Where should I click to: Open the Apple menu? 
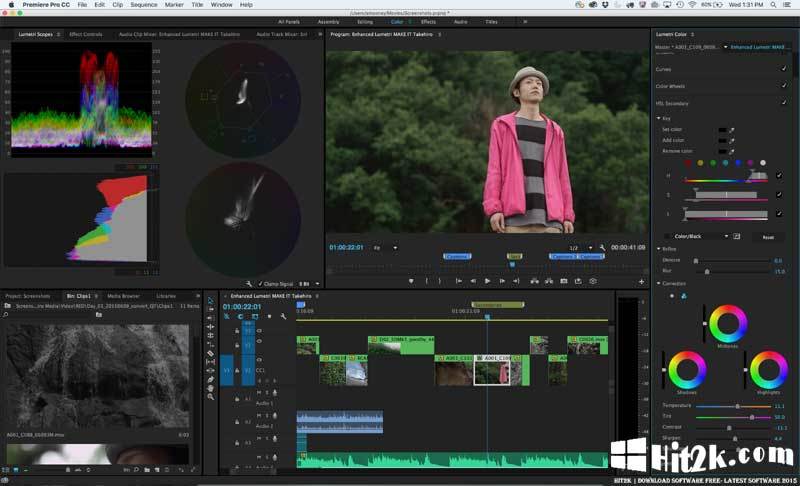[x=11, y=5]
